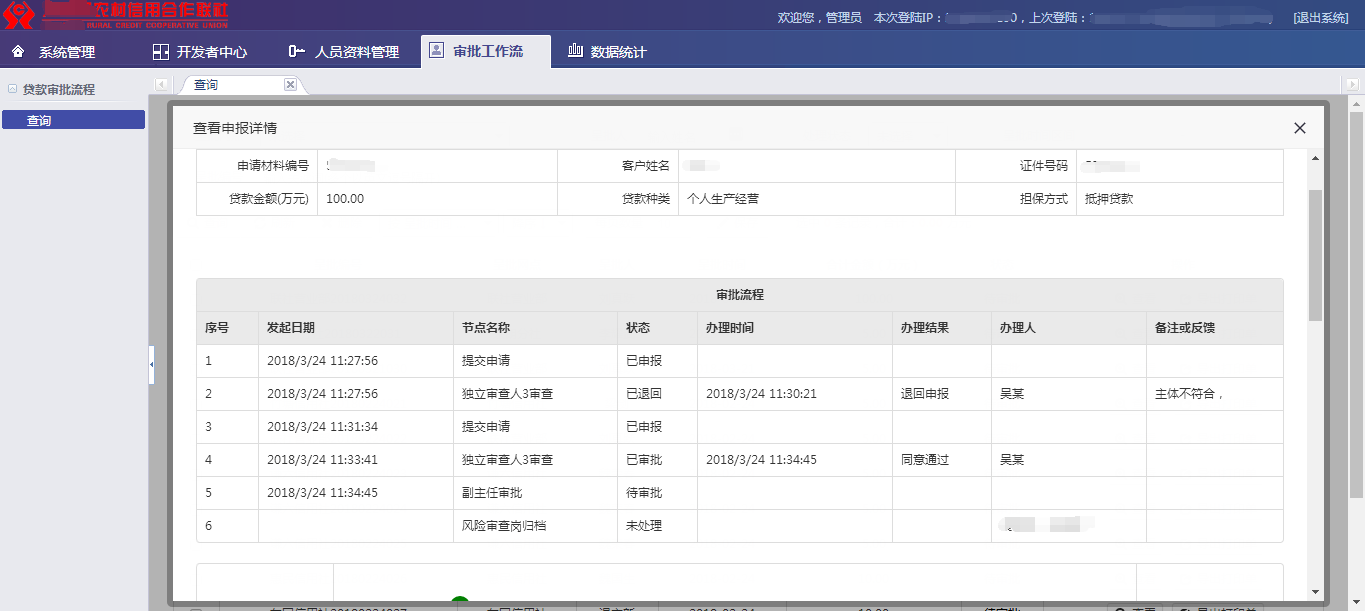This screenshot has width=1365, height=611.
Task: Click dialog scrollbar down arrow
Action: coord(1315,591)
